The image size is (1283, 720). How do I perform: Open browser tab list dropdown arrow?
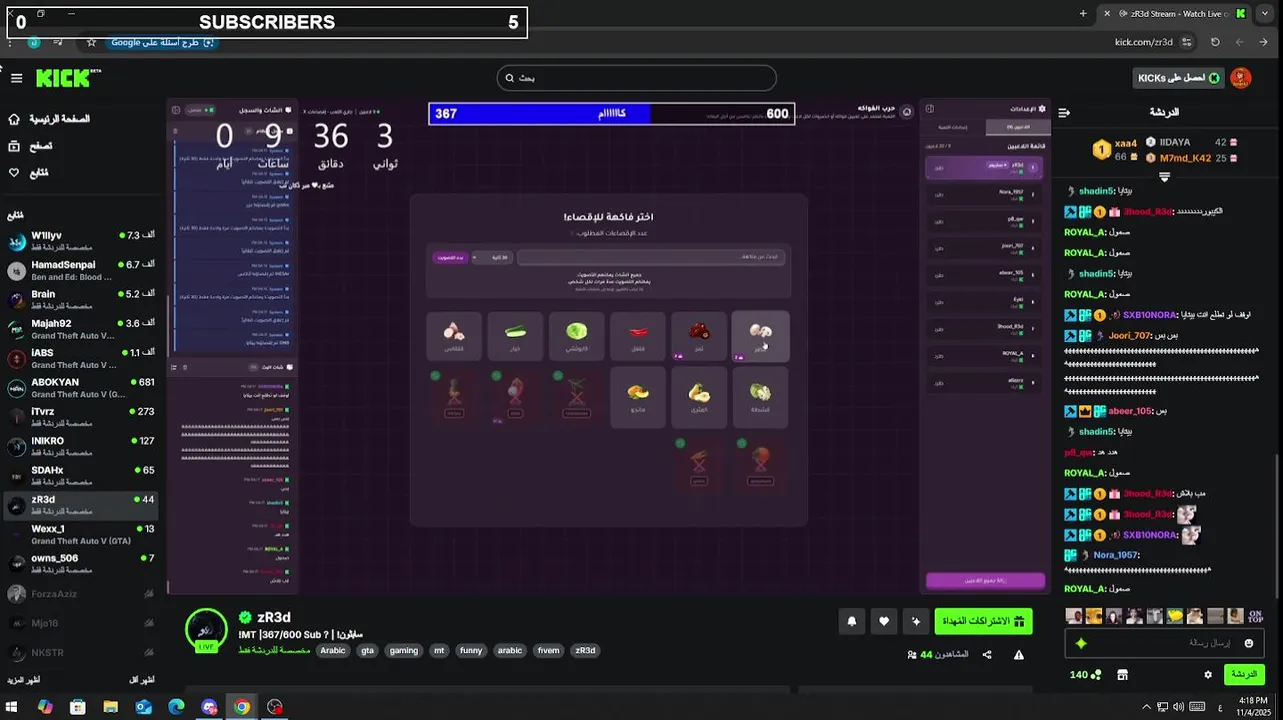coord(1264,13)
